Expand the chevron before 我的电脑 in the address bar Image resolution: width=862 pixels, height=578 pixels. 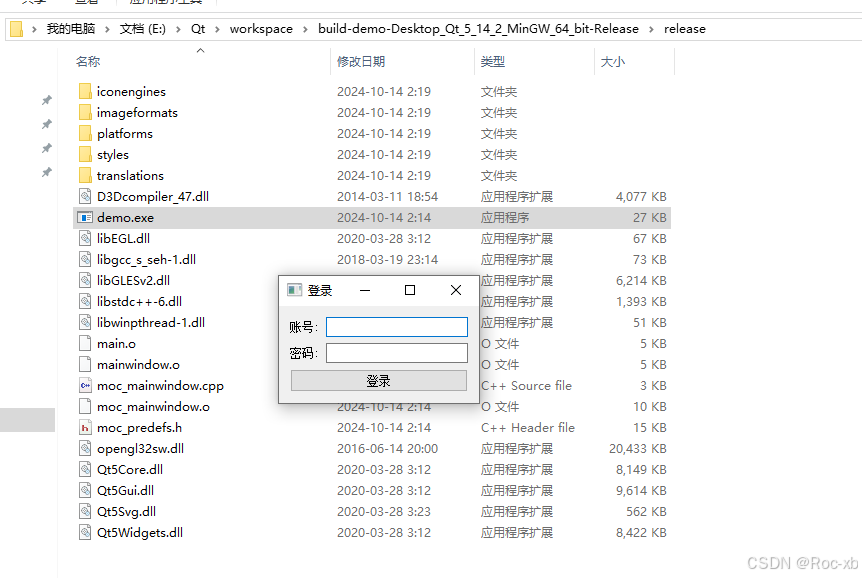(34, 29)
